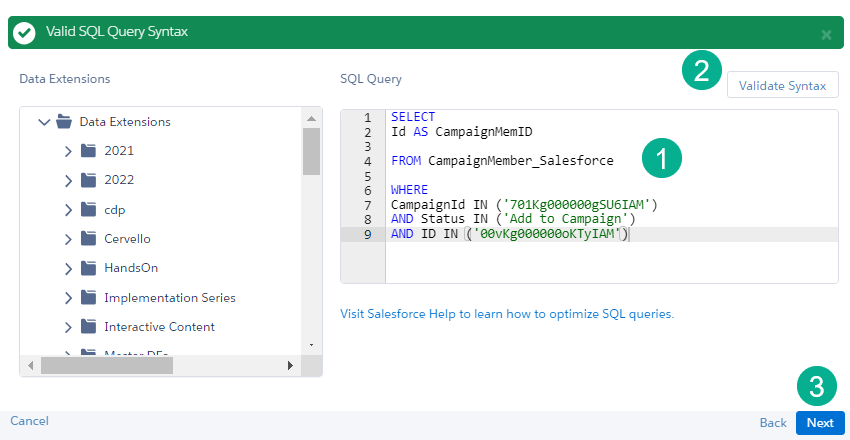The image size is (850, 440).
Task: Open the Salesforce Help optimize SQL link
Action: (507, 313)
